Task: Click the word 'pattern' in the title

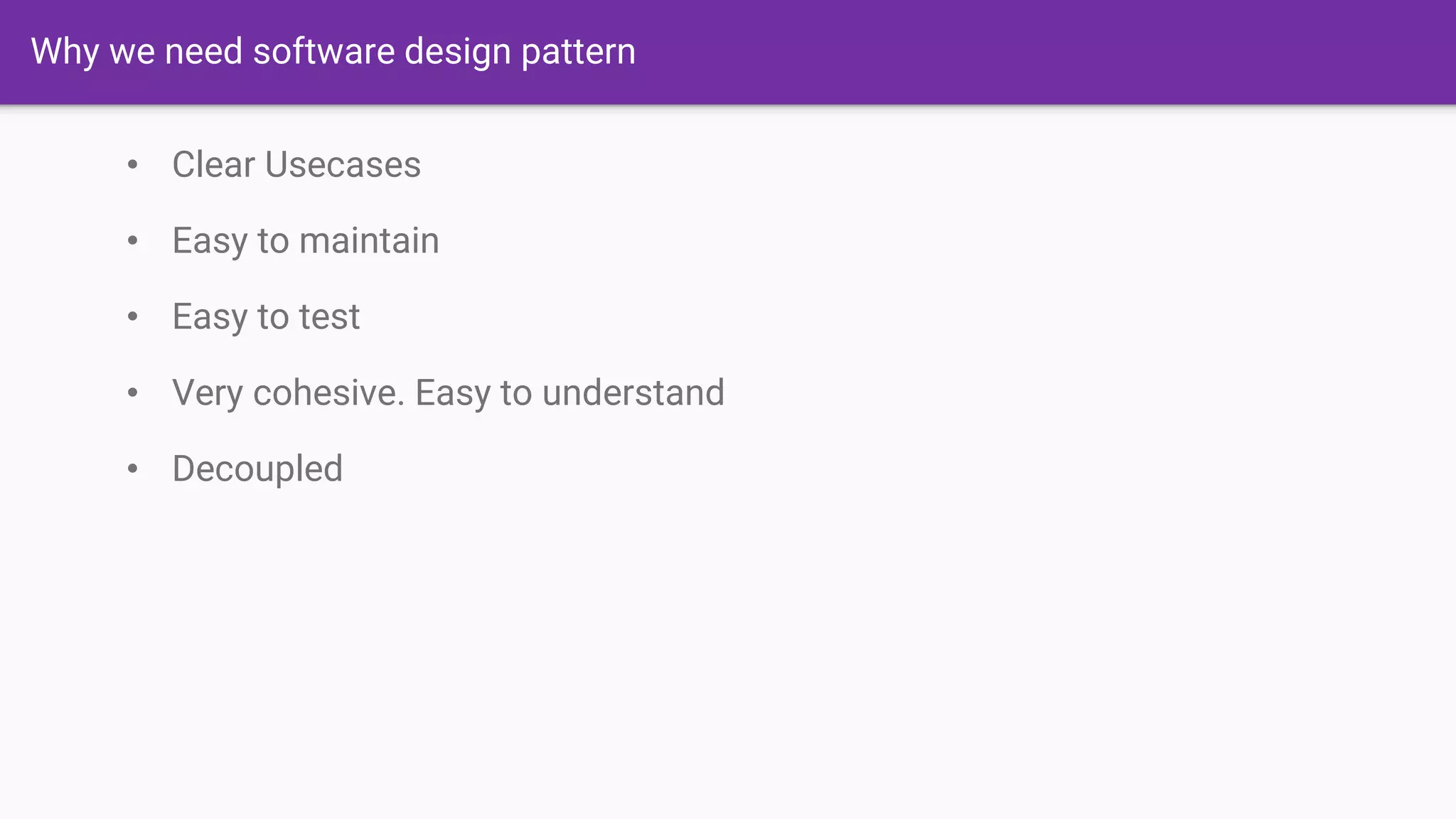Action: [x=578, y=52]
